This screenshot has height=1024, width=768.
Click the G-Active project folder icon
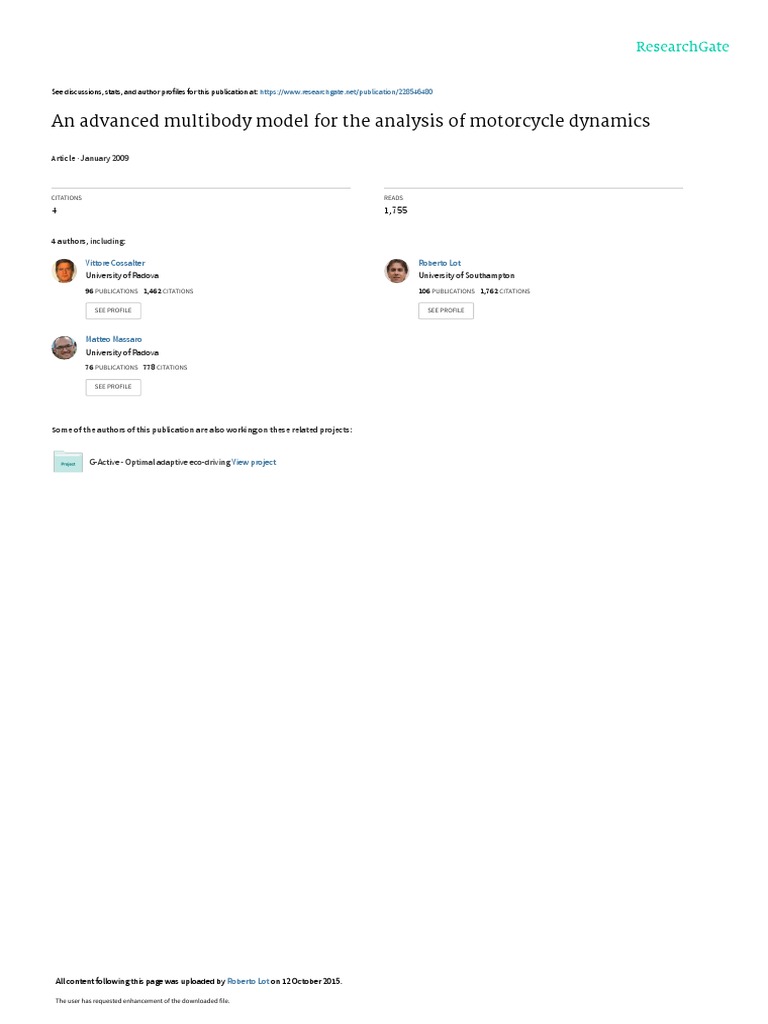click(x=68, y=461)
